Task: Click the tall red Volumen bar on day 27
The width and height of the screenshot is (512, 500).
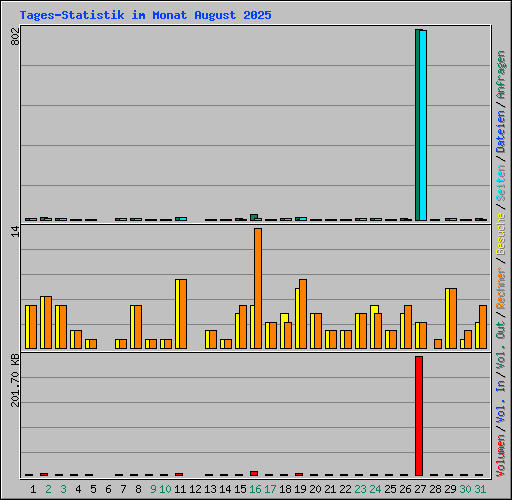Action: coord(419,416)
